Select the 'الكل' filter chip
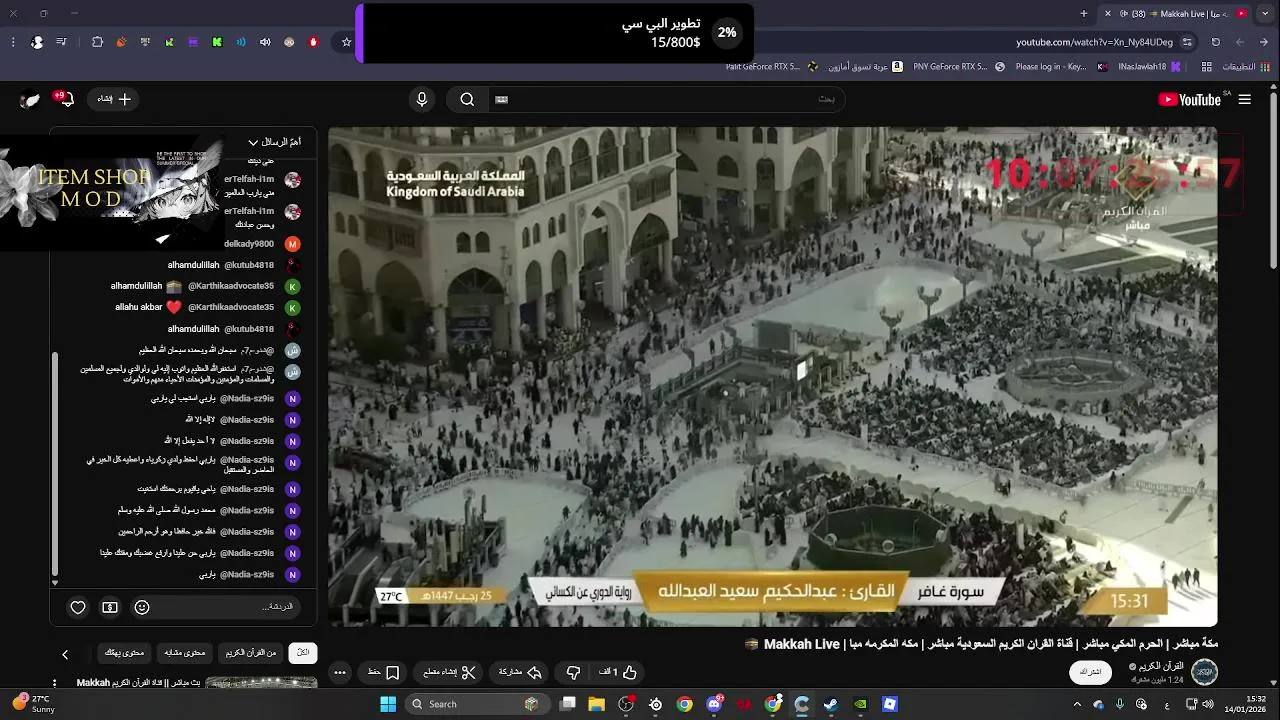Viewport: 1280px width, 720px height. click(x=303, y=653)
